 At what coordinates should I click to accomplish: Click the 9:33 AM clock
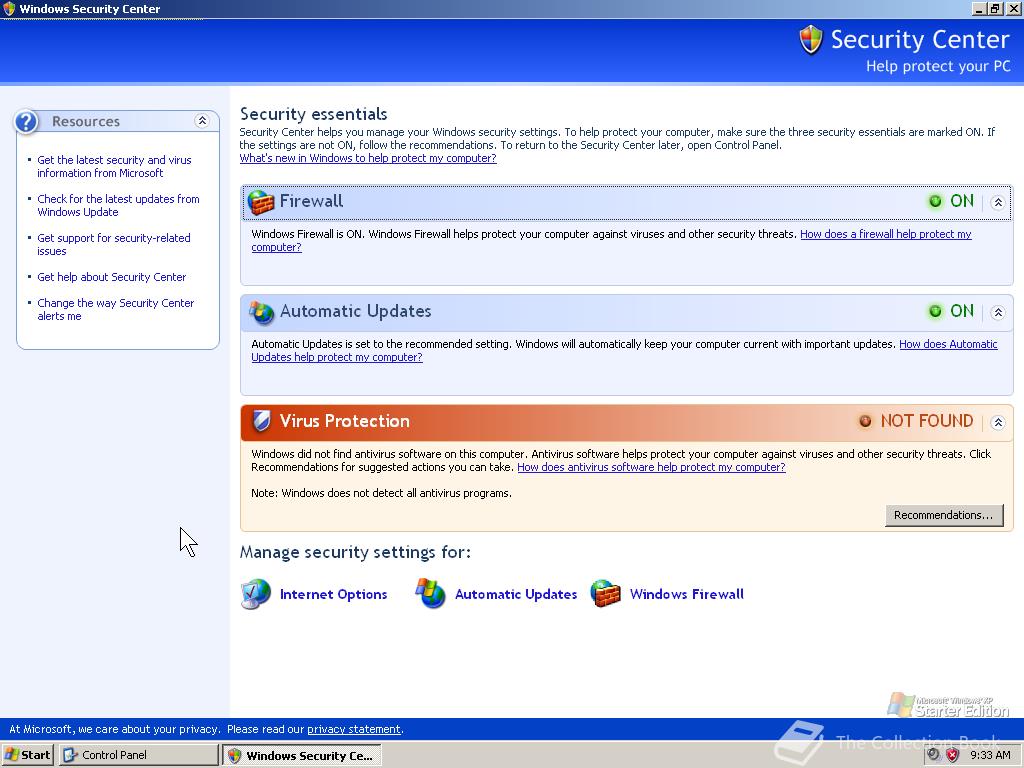(x=990, y=755)
